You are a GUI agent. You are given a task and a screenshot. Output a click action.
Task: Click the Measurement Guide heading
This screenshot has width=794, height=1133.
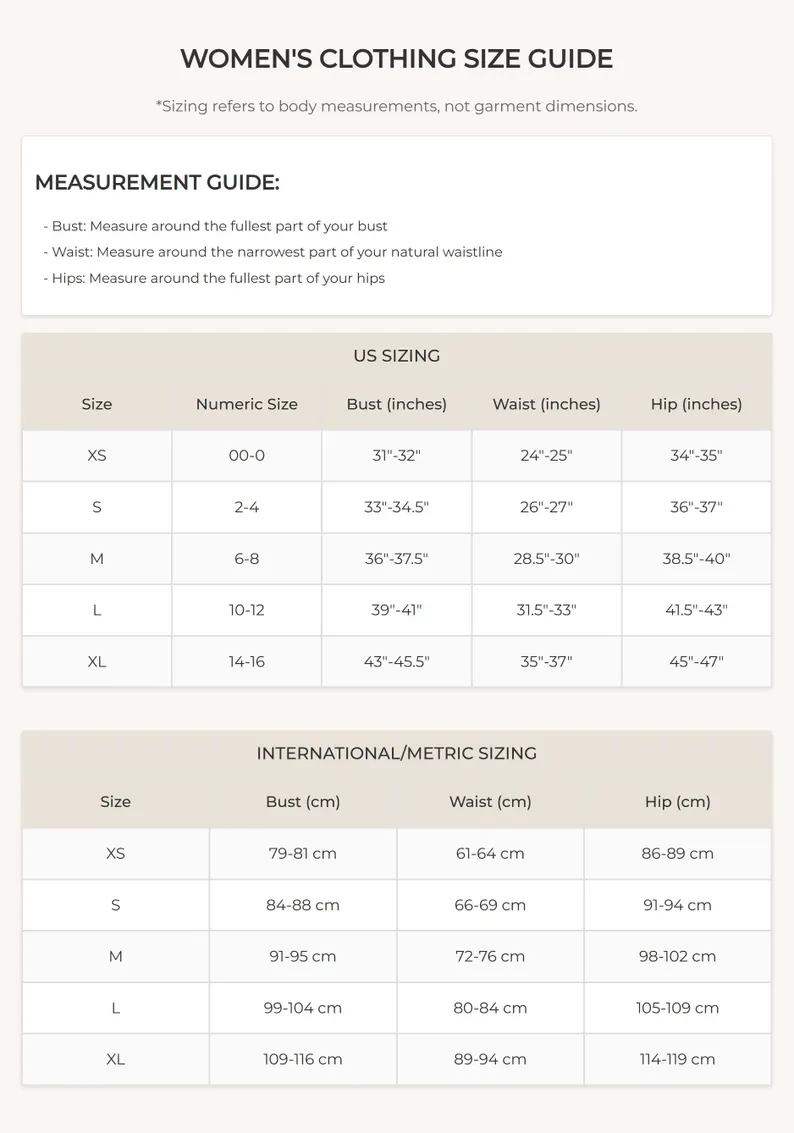point(157,183)
